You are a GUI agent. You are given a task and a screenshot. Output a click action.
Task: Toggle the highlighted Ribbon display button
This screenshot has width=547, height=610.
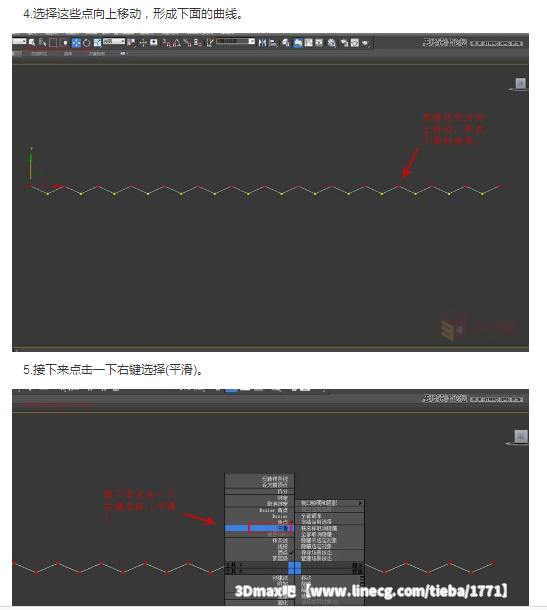pyautogui.click(x=298, y=42)
